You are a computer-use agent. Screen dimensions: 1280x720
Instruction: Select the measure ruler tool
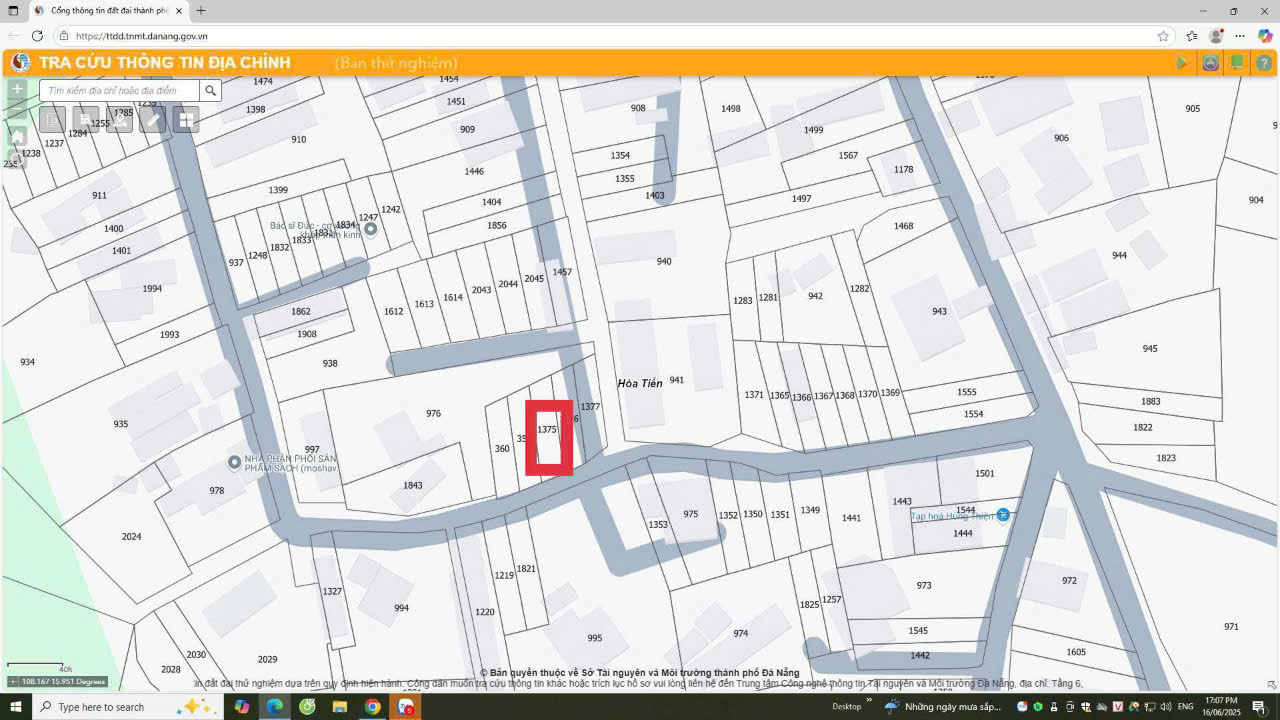pyautogui.click(x=152, y=120)
